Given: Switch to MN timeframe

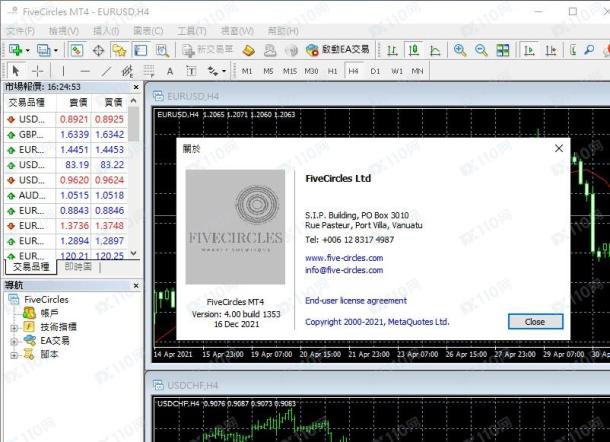Looking at the screenshot, I should click(417, 71).
